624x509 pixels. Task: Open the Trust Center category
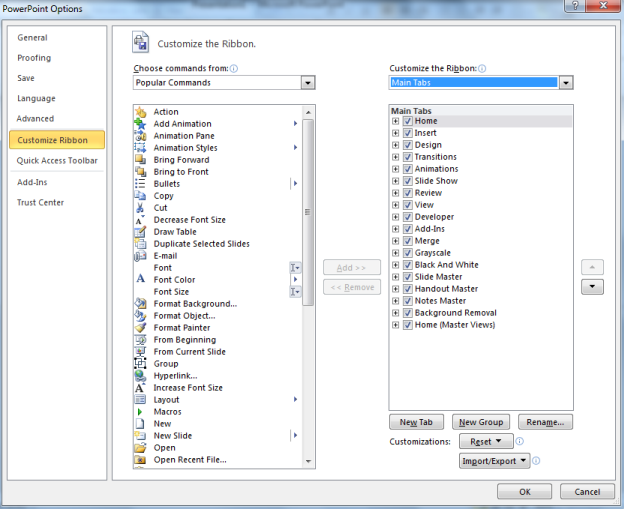(40, 202)
